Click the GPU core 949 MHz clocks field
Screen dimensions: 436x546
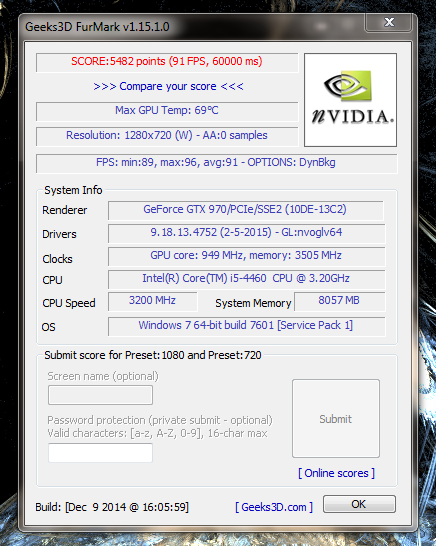click(247, 256)
